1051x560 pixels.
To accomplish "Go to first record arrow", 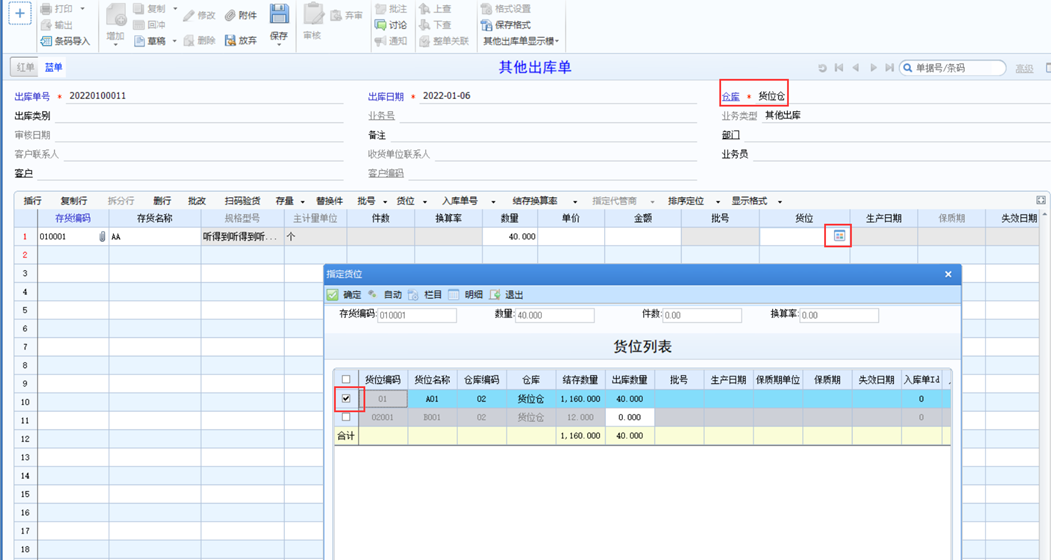I will 839,68.
